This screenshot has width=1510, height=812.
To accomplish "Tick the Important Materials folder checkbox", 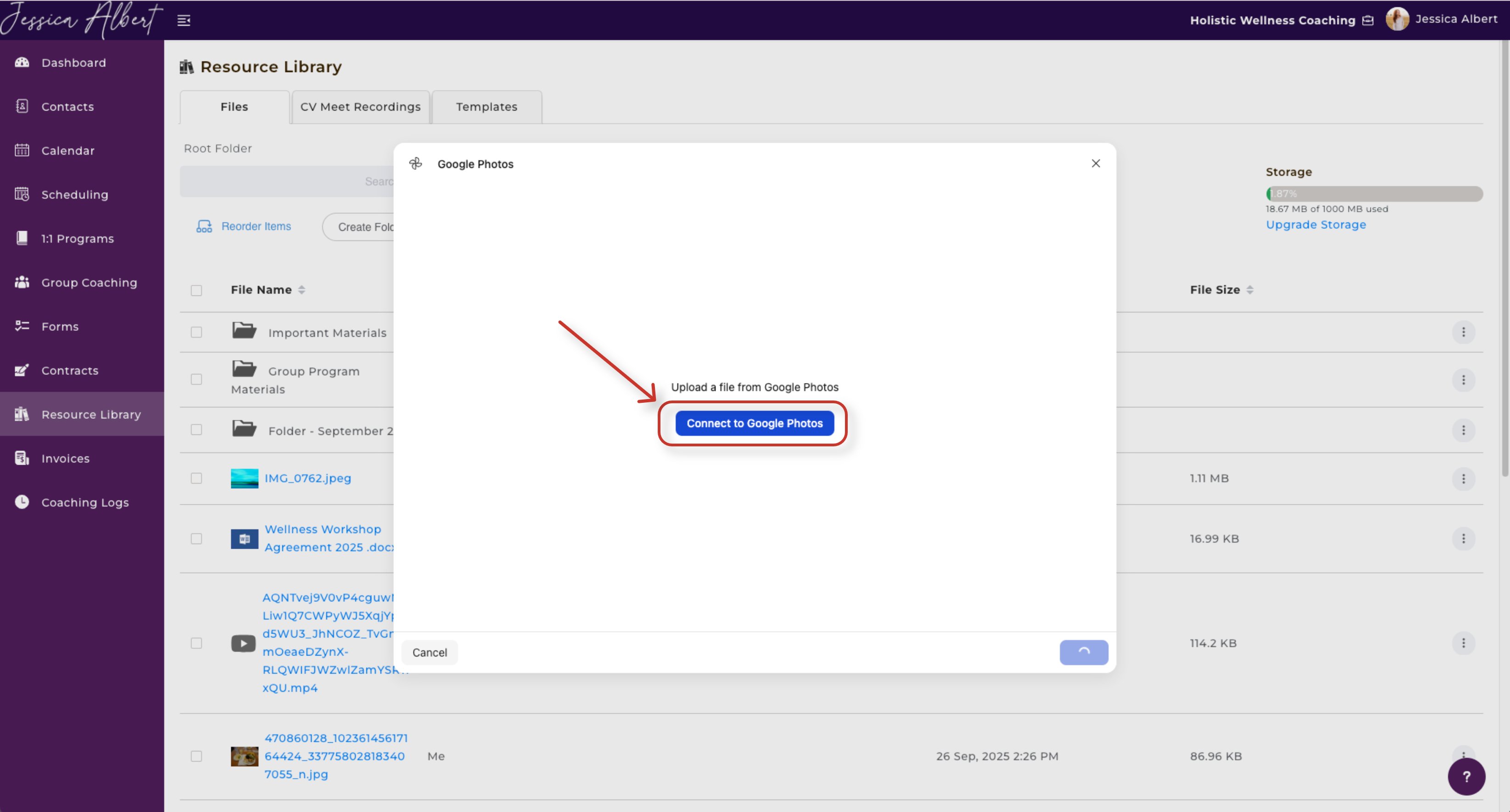I will (x=196, y=332).
